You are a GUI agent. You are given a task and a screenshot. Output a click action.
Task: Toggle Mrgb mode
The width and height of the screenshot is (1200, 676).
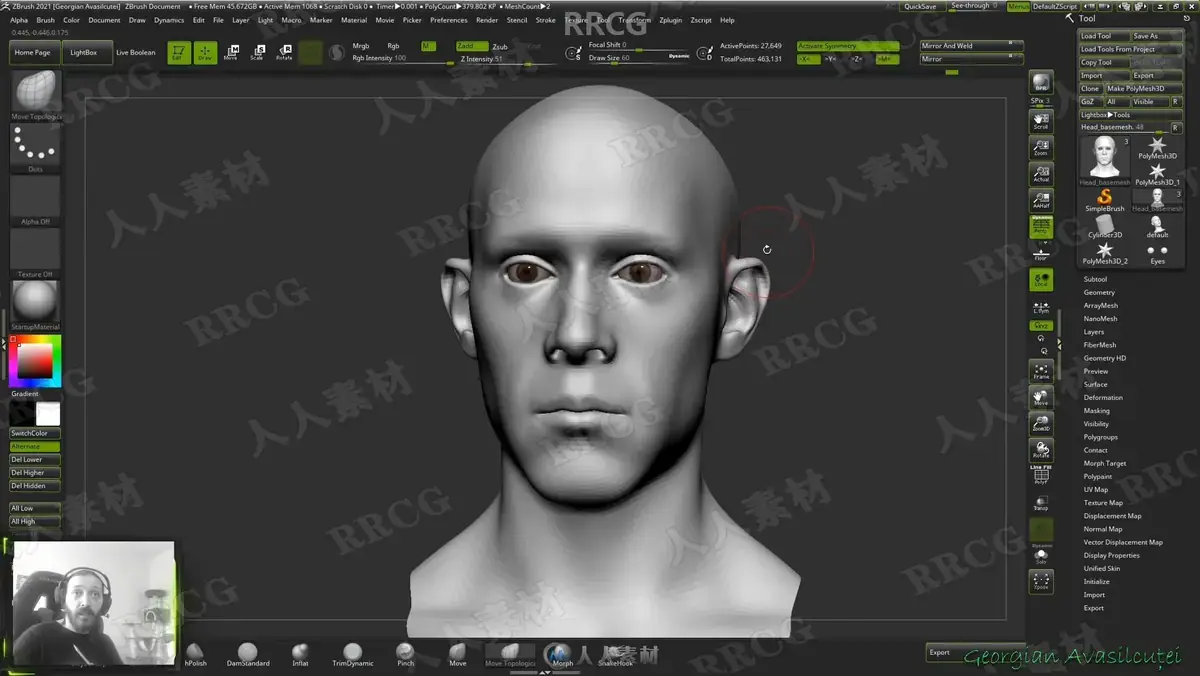[361, 46]
